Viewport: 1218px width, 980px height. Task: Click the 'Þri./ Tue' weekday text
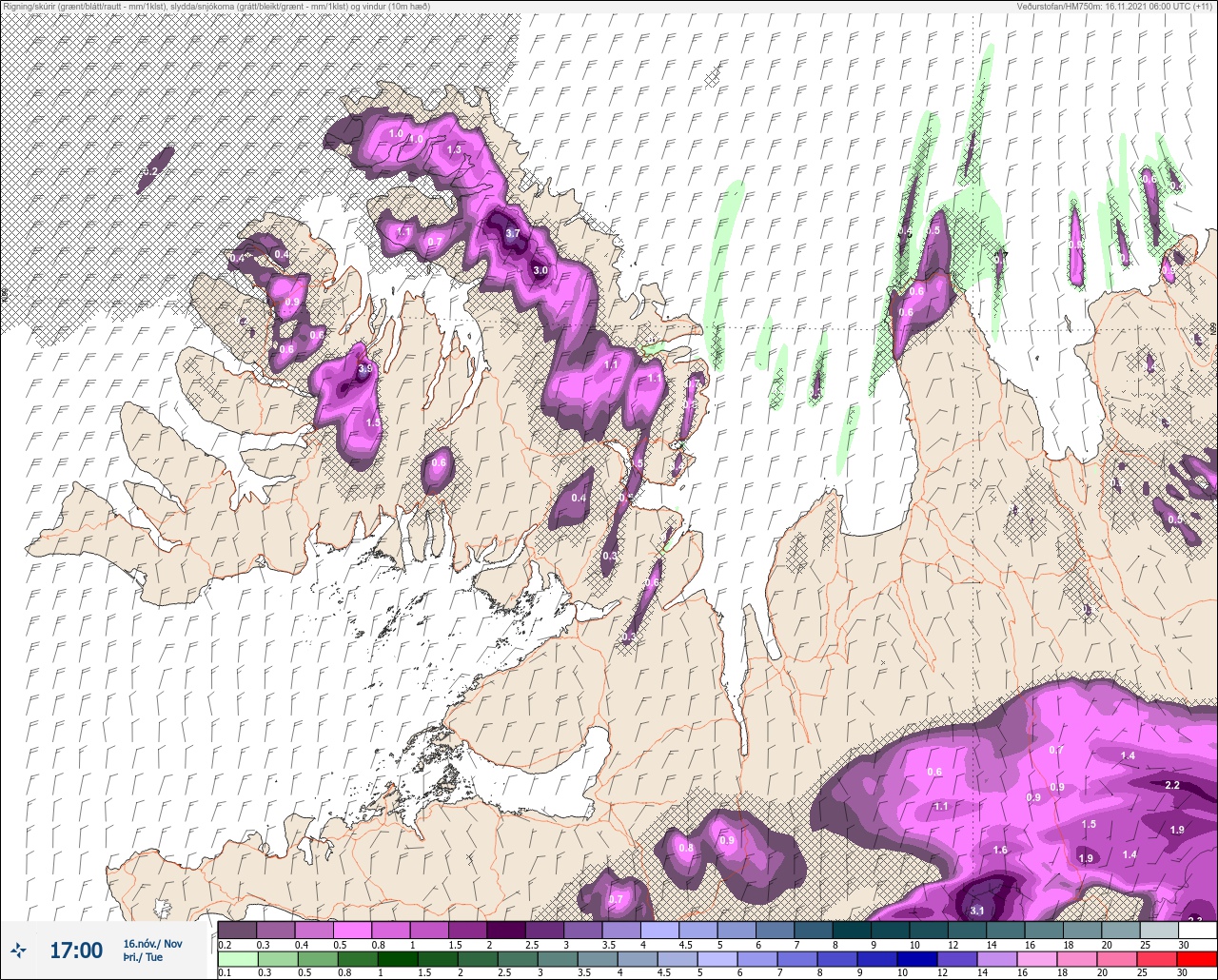click(x=142, y=958)
